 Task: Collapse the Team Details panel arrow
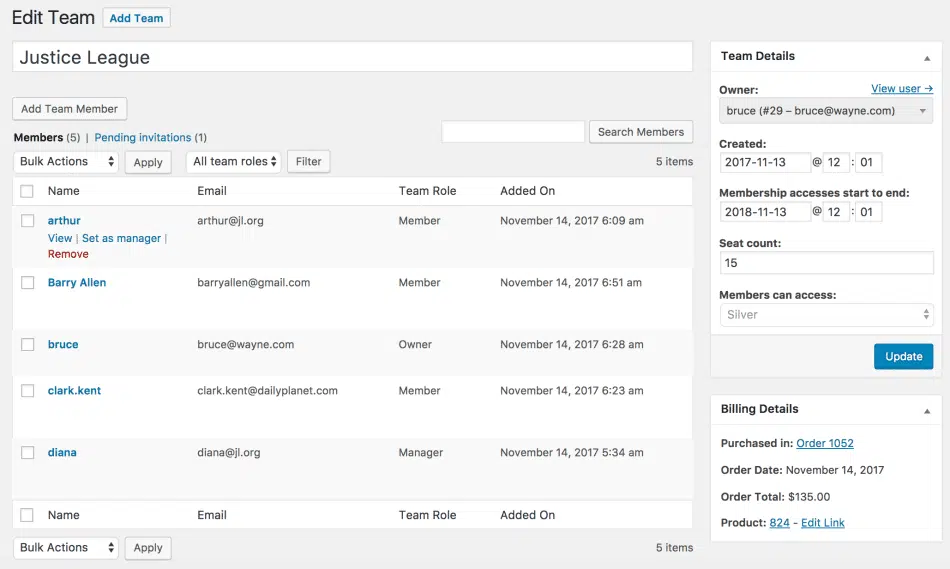click(926, 58)
